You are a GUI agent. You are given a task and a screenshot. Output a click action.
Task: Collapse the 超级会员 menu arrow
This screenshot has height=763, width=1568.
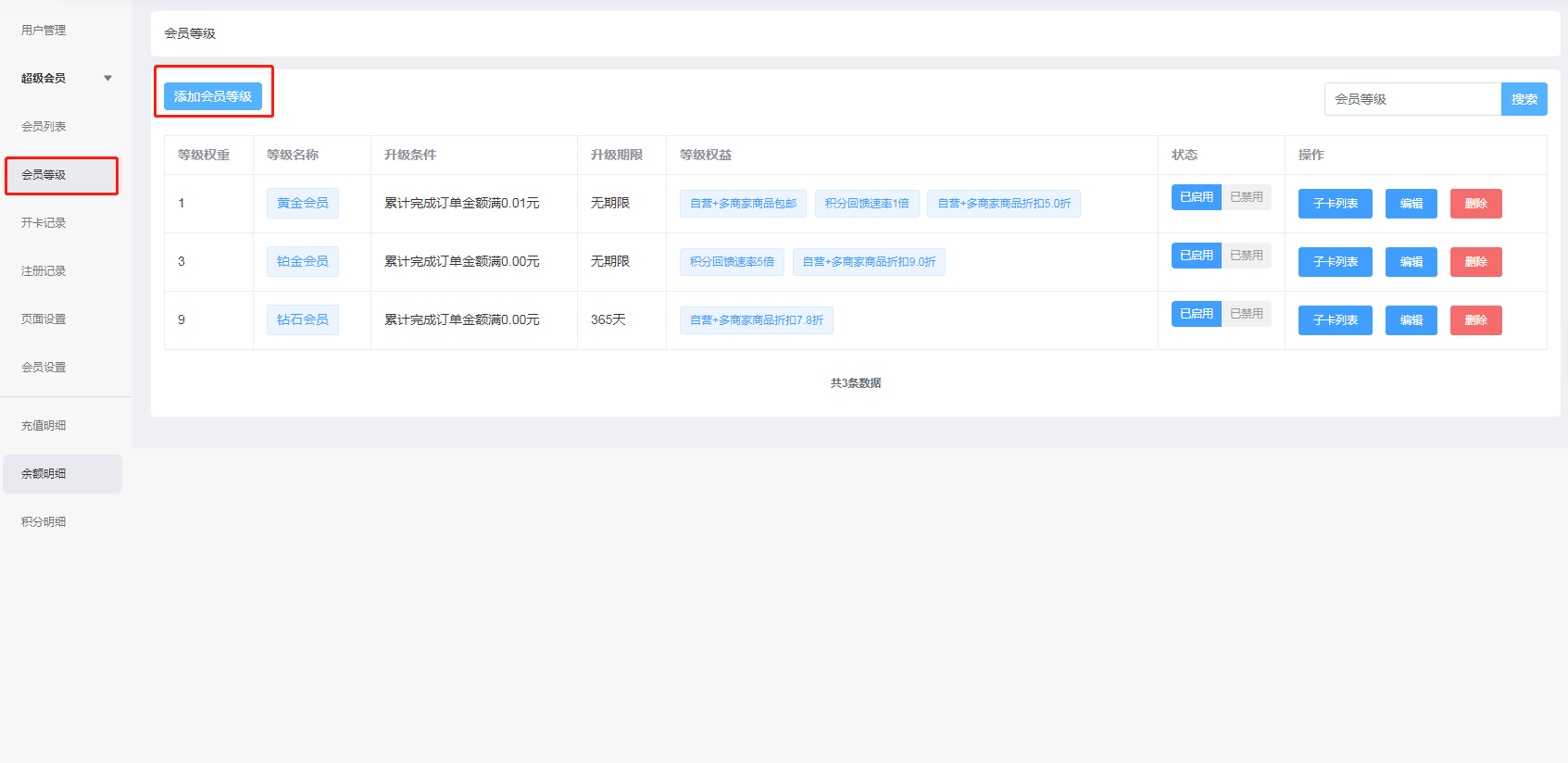coord(108,78)
